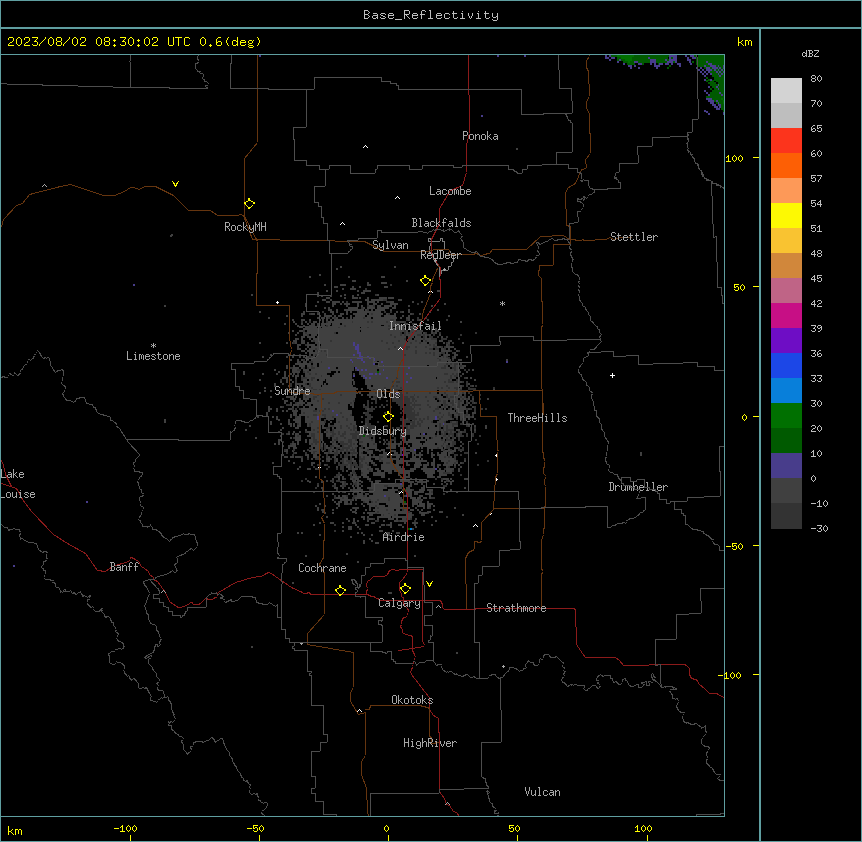Click the Olds city label
Screen dimensions: 862x842
pyautogui.click(x=388, y=394)
